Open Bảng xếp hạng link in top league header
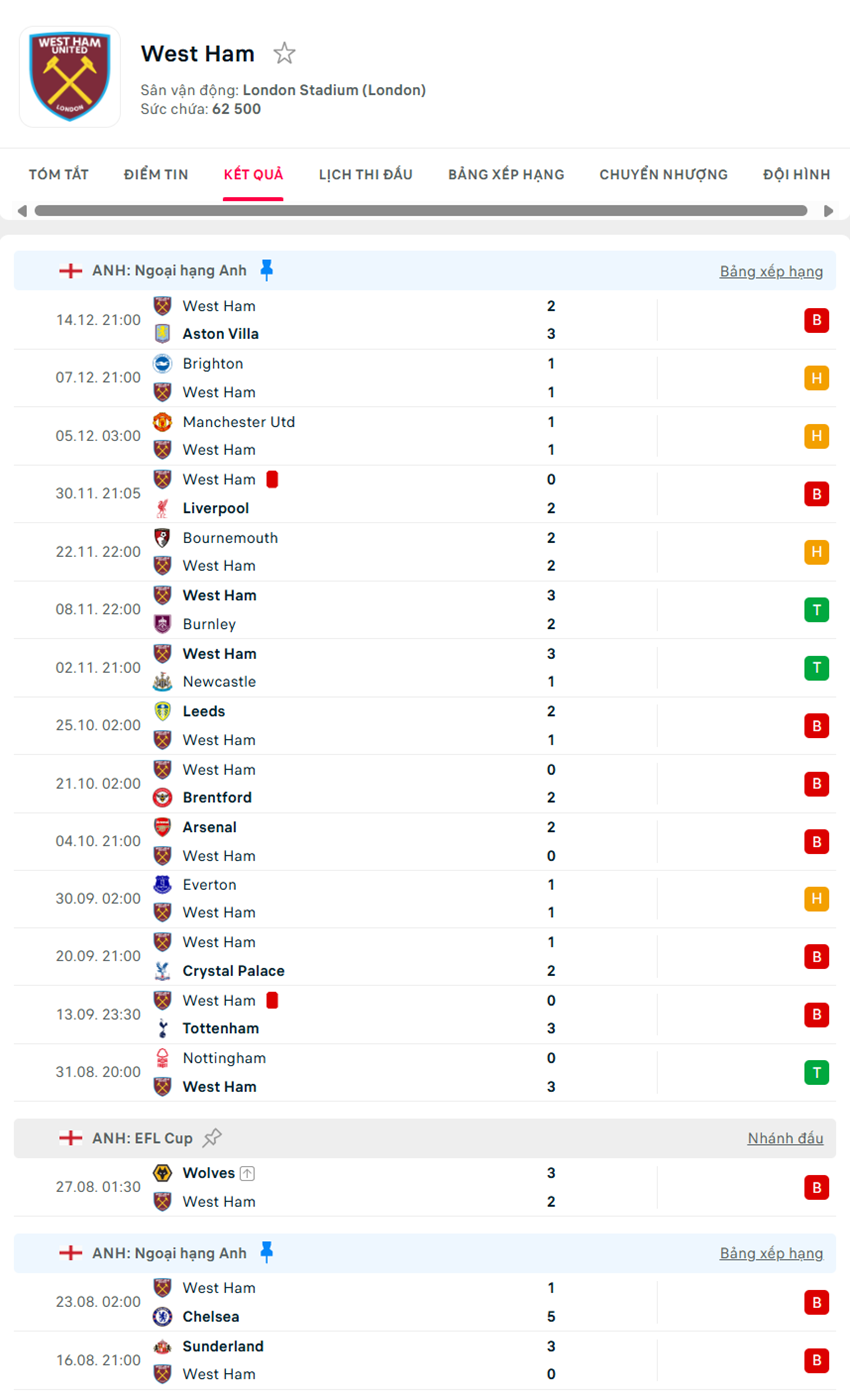This screenshot has width=850, height=1395. [x=771, y=271]
